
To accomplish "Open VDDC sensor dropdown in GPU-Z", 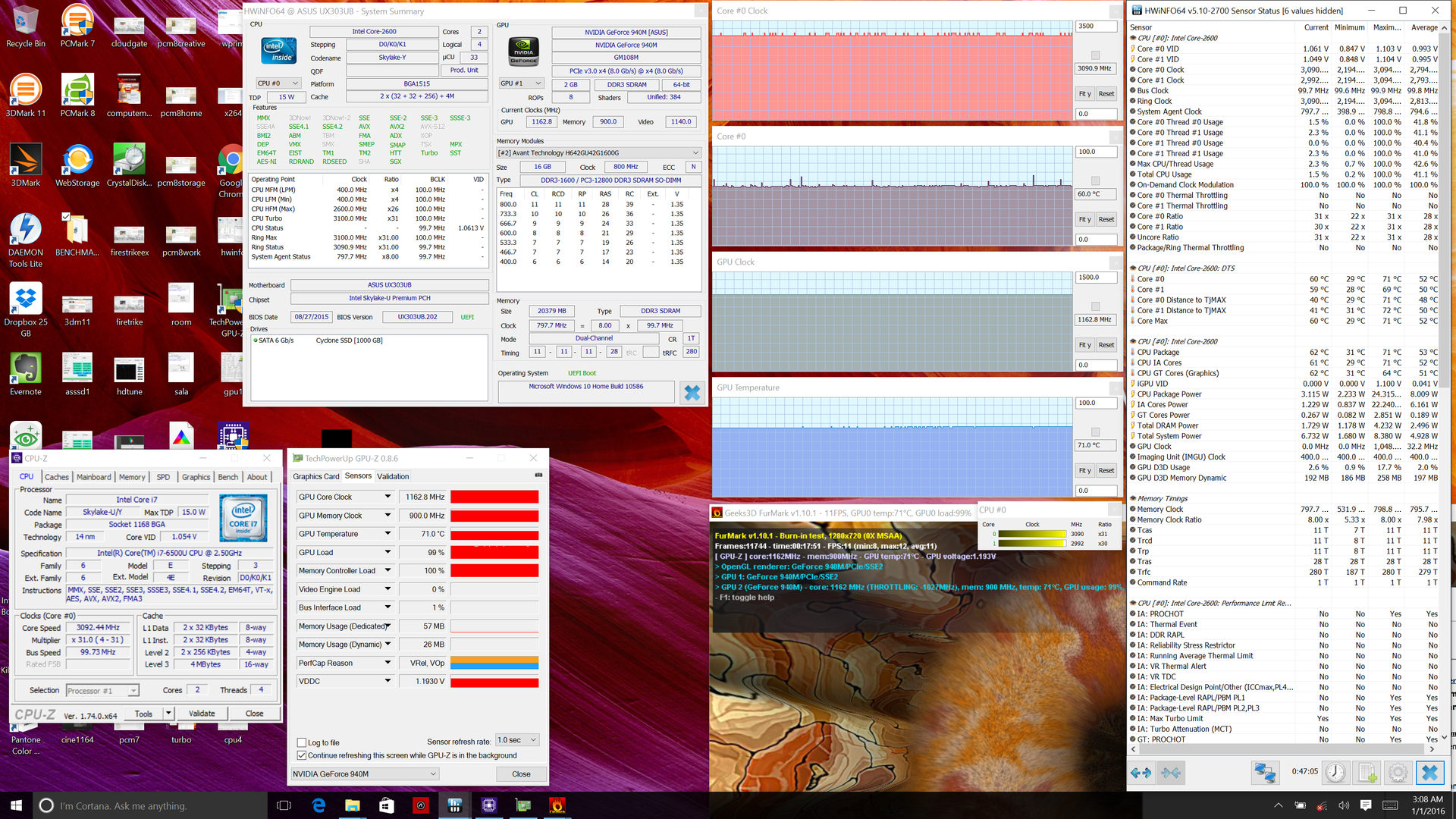I will [x=388, y=681].
